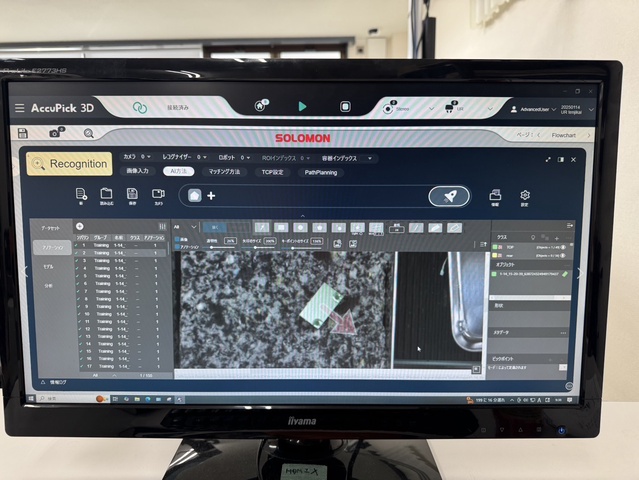Screen dimensions: 639x480
Task: Click the rocket launch button
Action: [x=449, y=197]
